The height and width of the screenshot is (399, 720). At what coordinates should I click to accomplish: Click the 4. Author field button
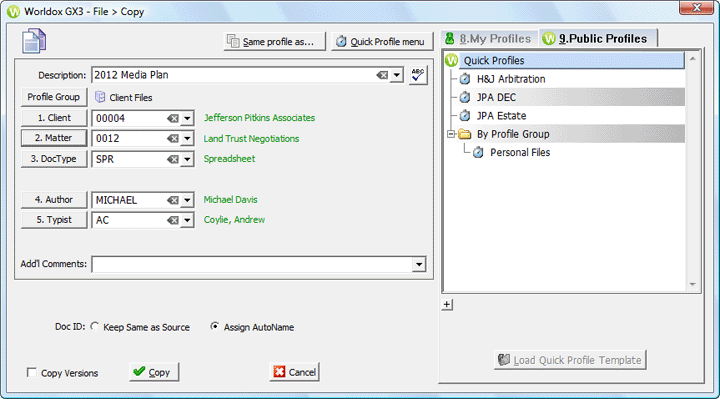[54, 200]
